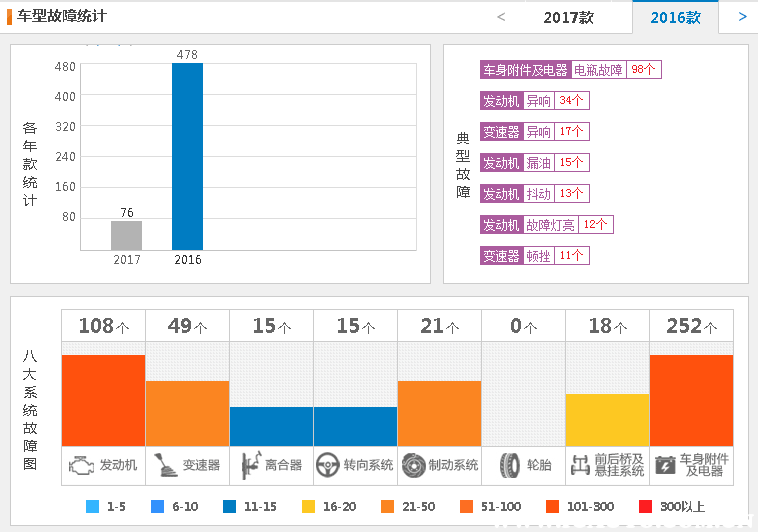The height and width of the screenshot is (532, 758).
Task: Click the gray 2017 bar in chart
Action: pos(126,235)
